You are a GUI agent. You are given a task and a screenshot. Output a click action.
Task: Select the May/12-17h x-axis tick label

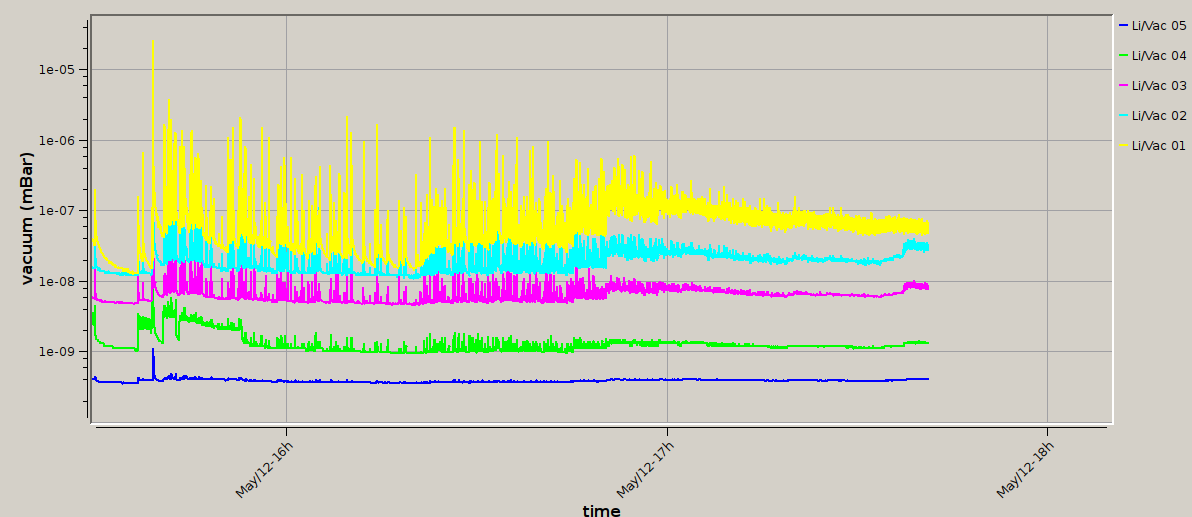click(645, 469)
